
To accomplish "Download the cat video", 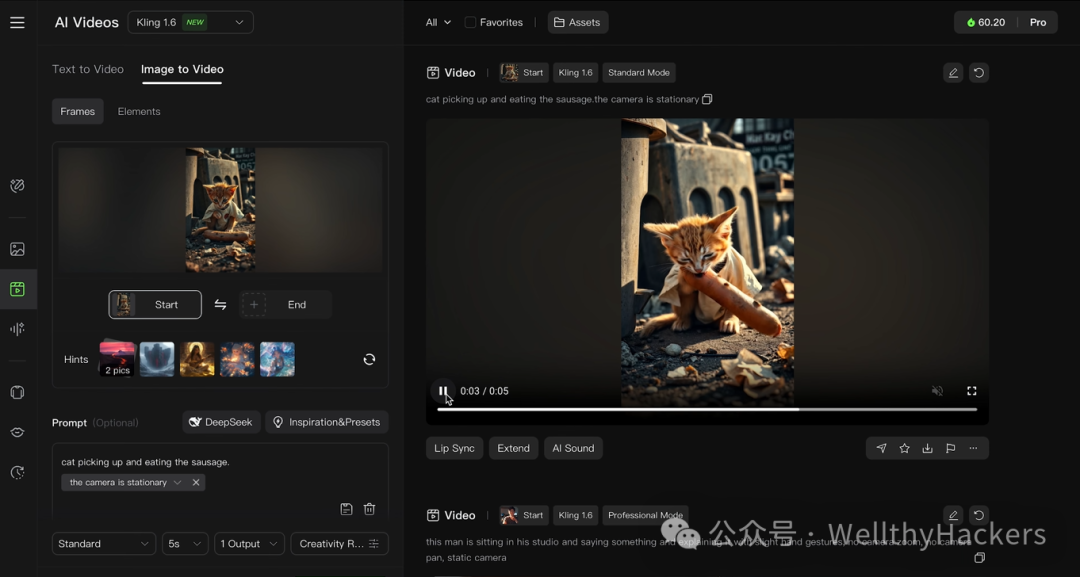I will tap(928, 448).
